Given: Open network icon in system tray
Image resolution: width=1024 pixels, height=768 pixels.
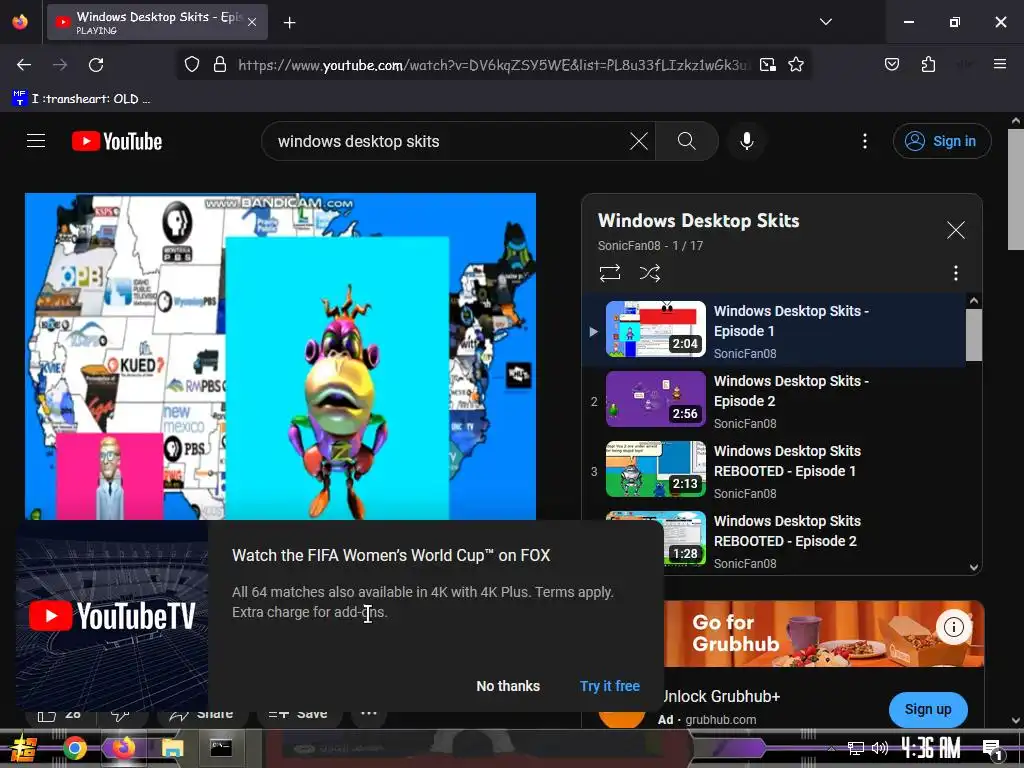Looking at the screenshot, I should (x=855, y=748).
